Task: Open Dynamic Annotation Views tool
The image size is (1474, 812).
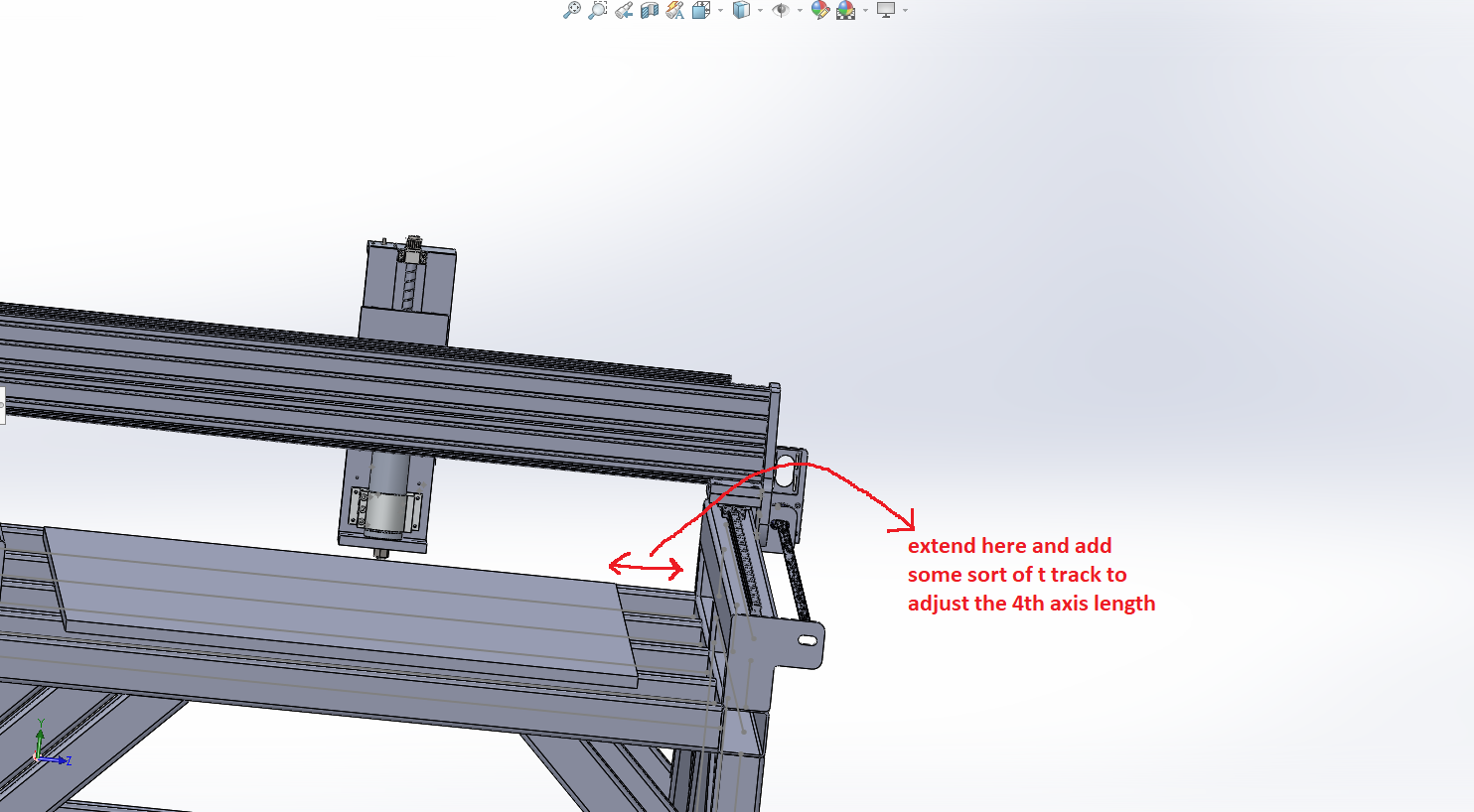Action: tap(675, 10)
